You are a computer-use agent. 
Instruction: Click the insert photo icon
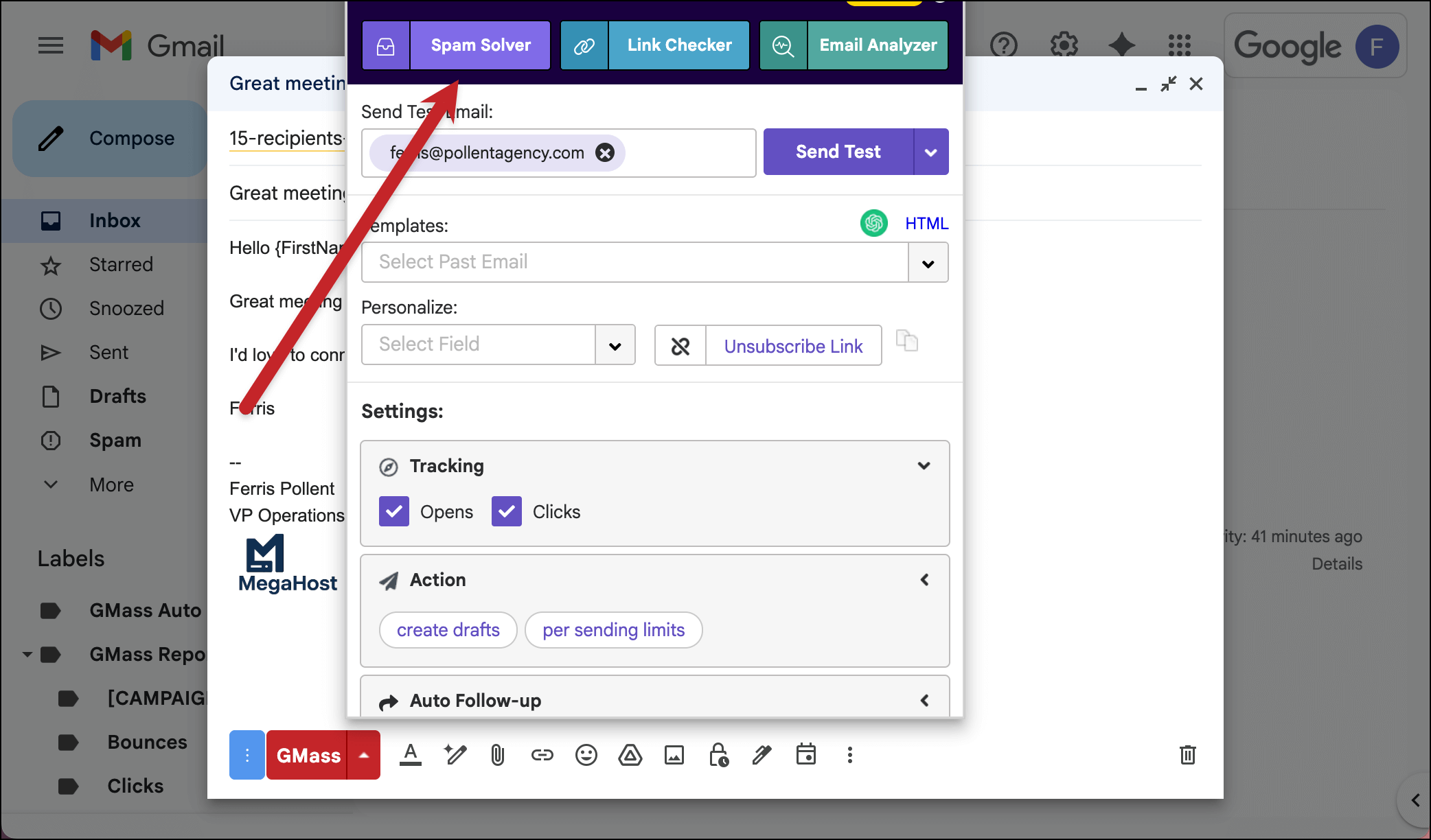click(674, 756)
